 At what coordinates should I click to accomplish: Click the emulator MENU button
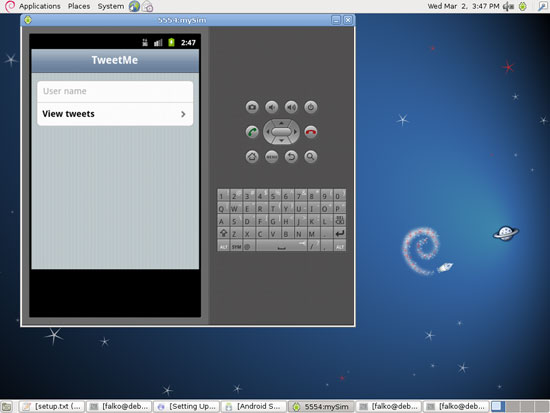[271, 156]
